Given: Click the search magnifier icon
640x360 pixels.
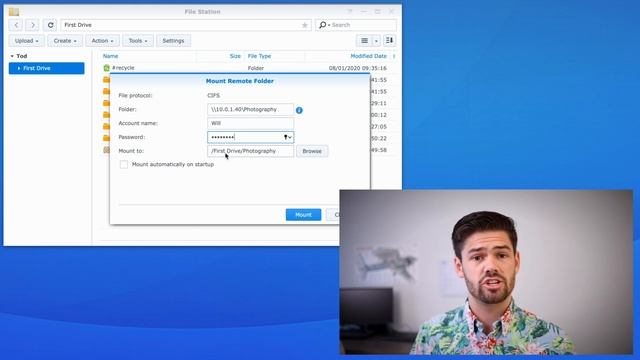Looking at the screenshot, I should (322, 25).
